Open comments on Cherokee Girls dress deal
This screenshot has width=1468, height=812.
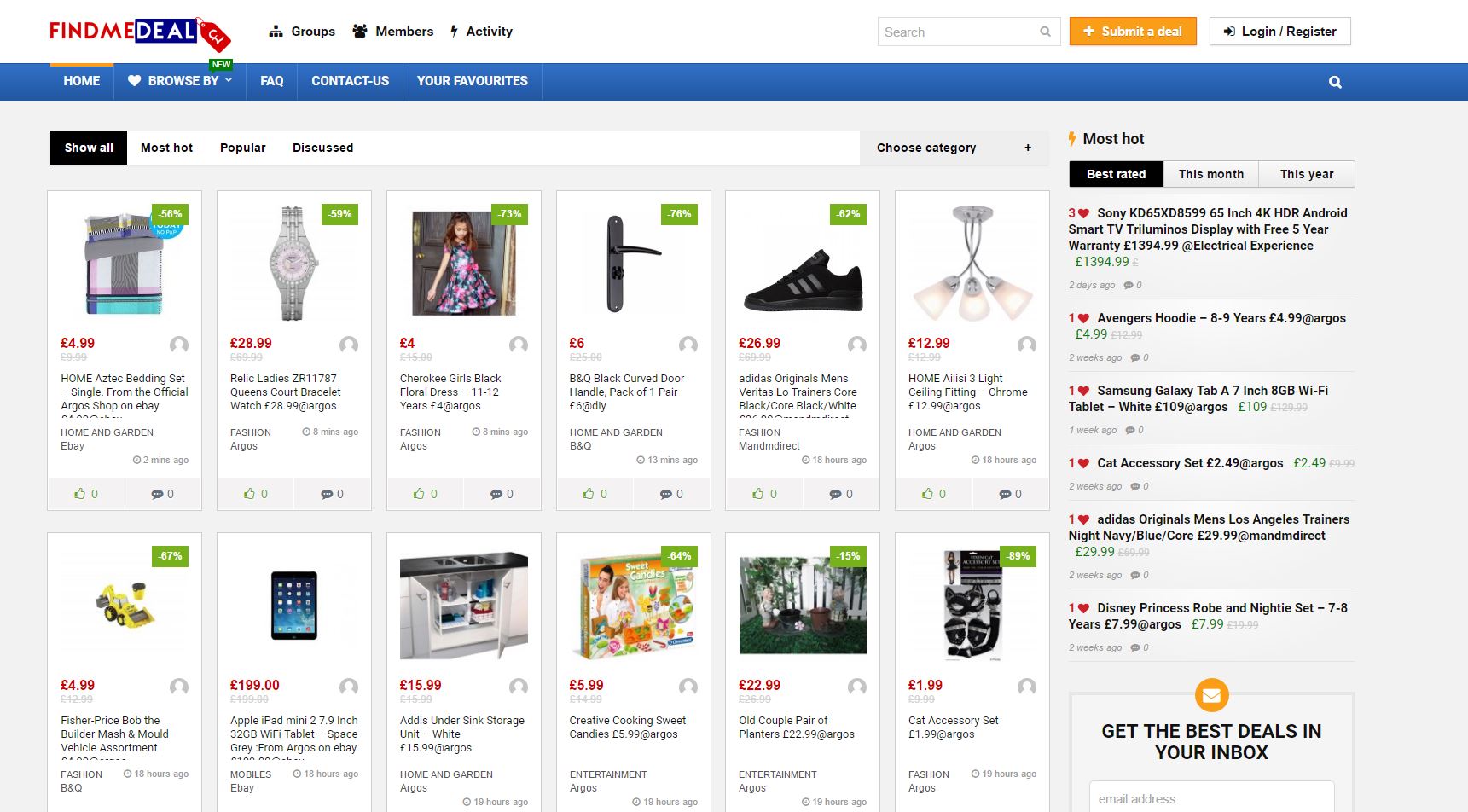(x=502, y=494)
